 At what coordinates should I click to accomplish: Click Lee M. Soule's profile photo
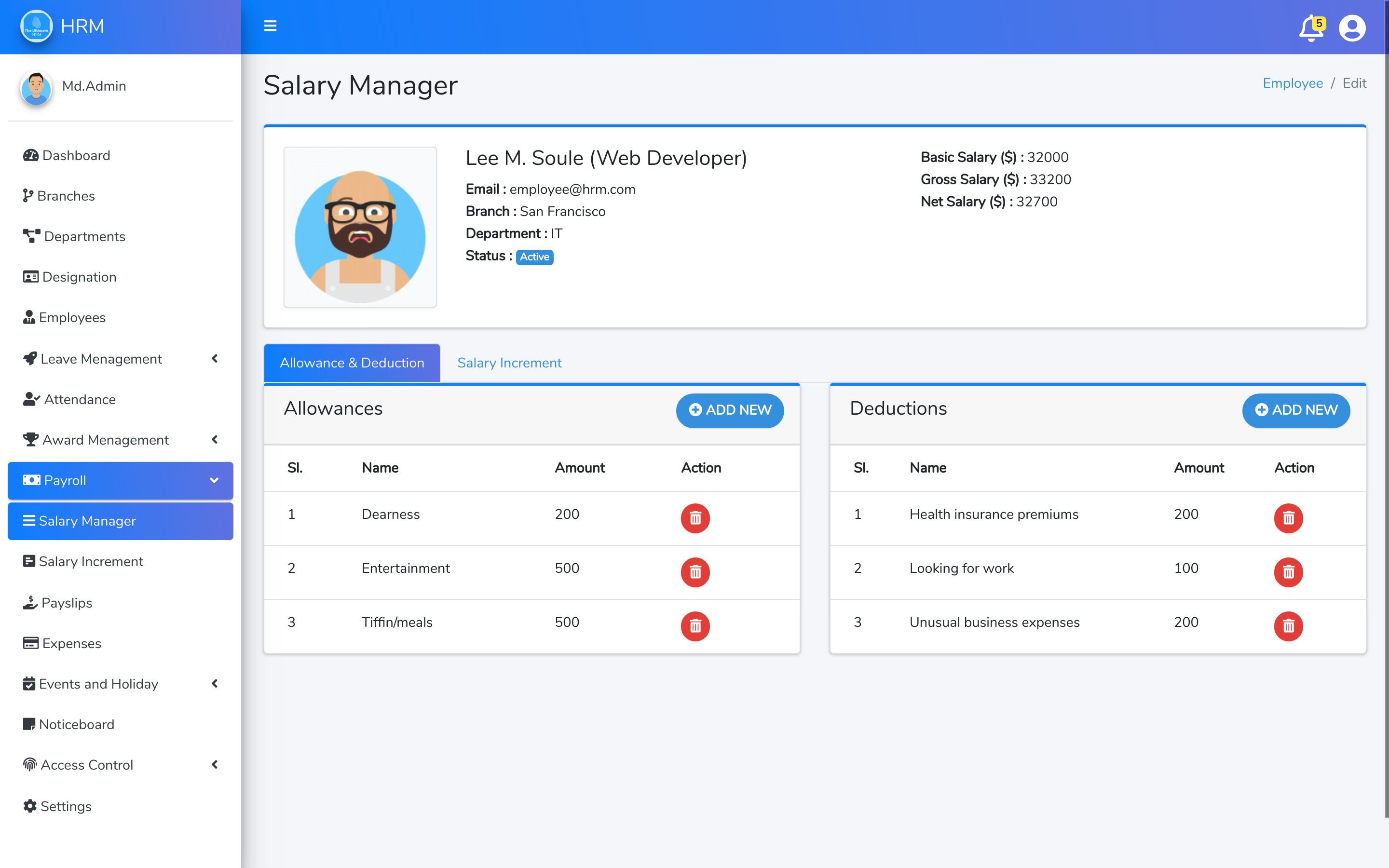360,227
